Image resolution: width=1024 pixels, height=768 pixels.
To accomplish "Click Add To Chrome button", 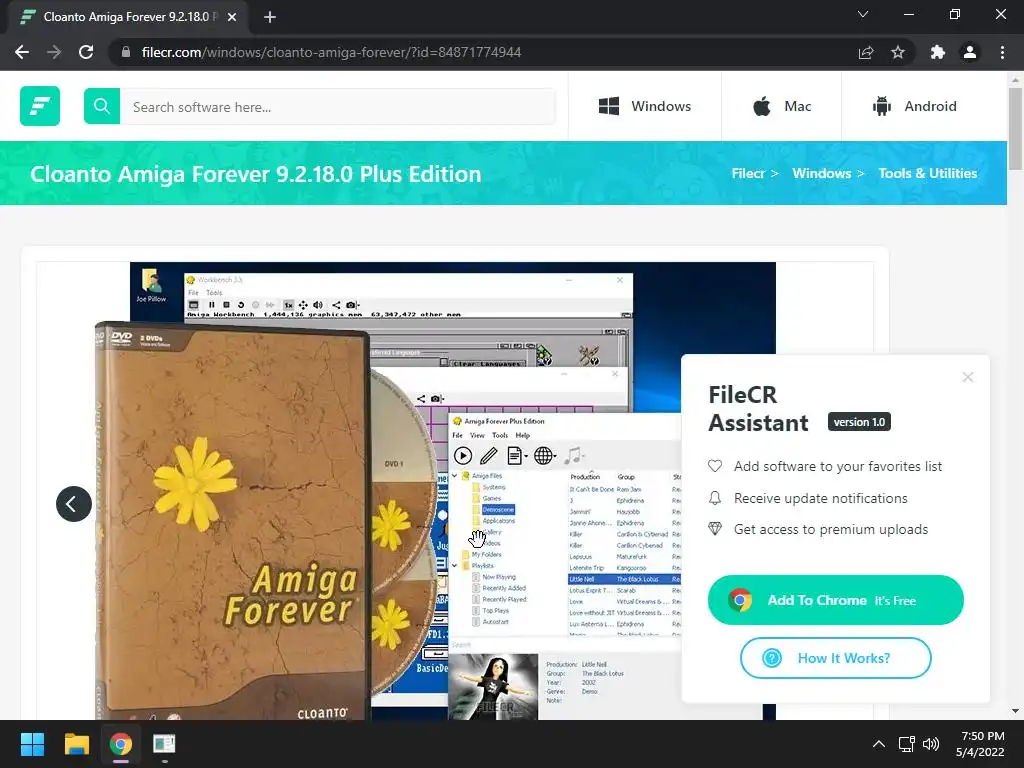I will tap(835, 600).
